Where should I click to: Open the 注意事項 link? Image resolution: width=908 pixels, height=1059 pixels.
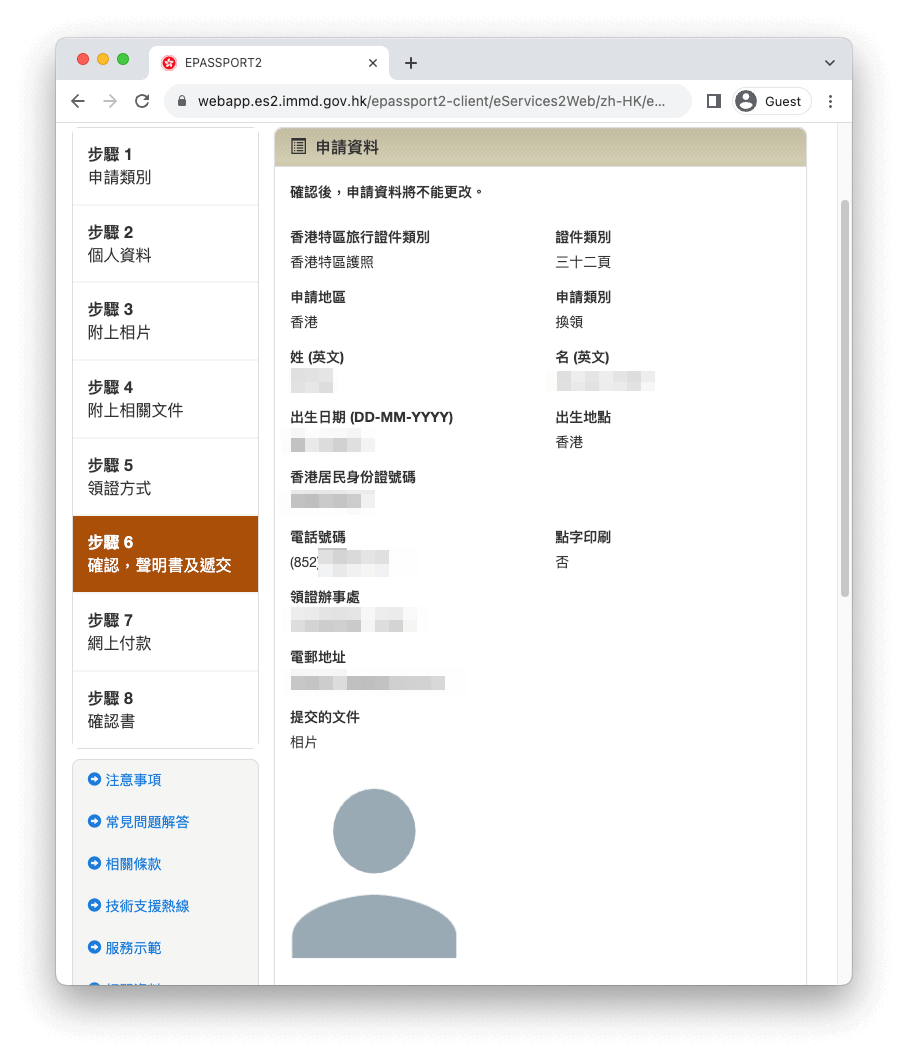pyautogui.click(x=133, y=780)
